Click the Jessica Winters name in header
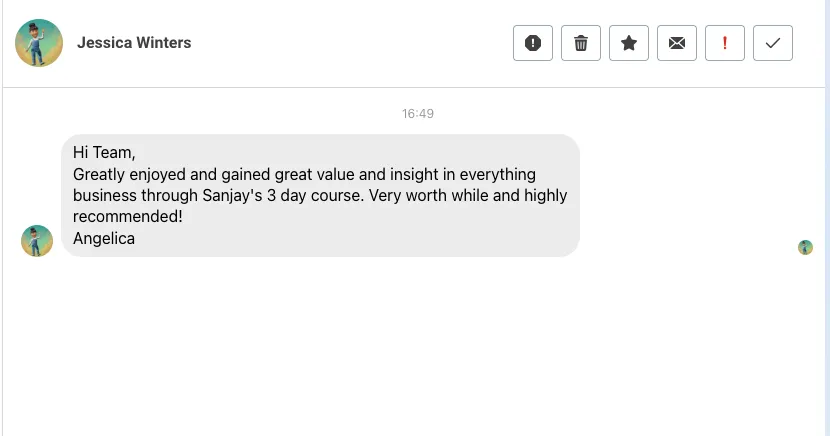830x436 pixels. [134, 42]
